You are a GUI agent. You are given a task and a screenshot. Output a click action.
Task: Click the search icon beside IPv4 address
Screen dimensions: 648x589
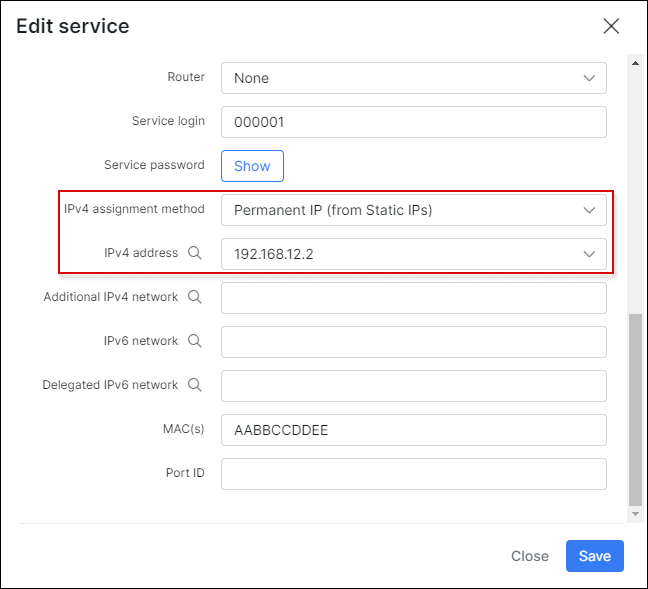point(195,254)
